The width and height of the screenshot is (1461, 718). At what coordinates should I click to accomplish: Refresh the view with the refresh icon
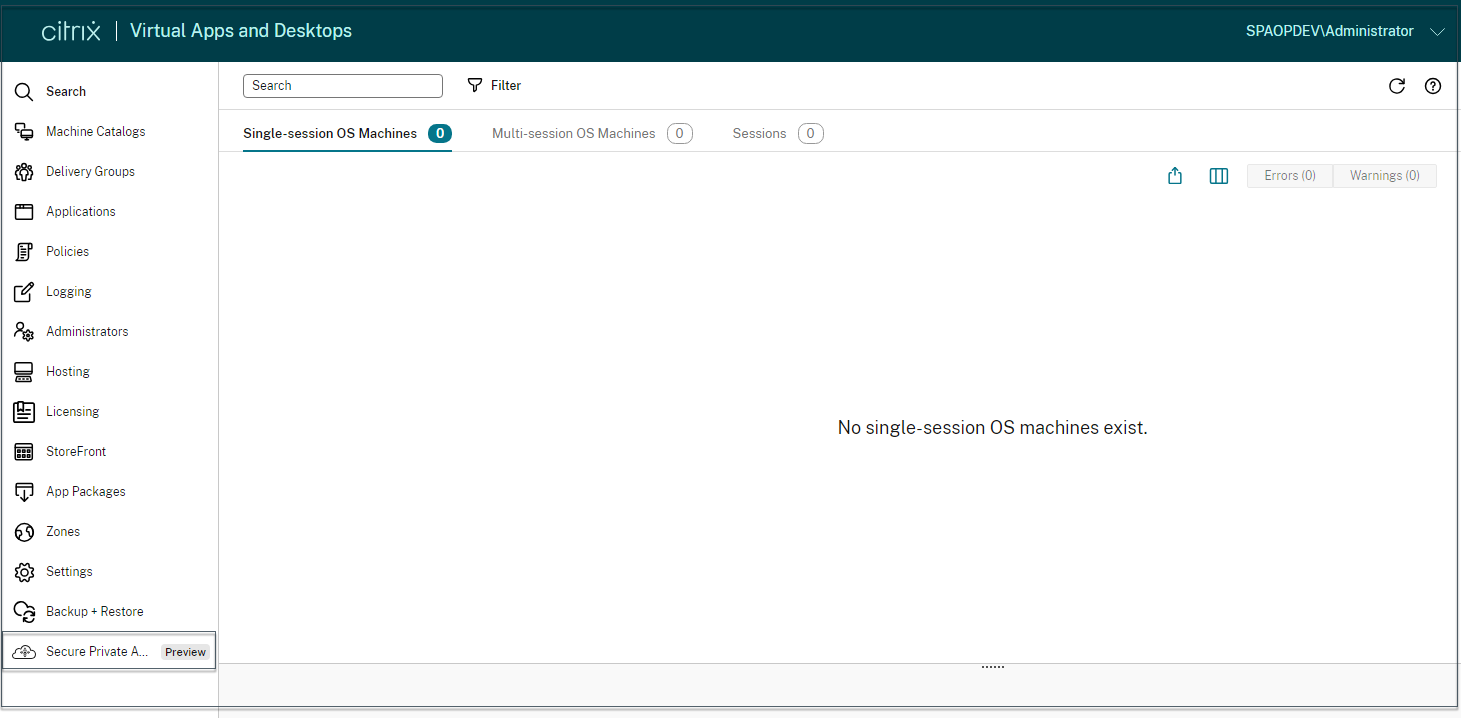tap(1397, 86)
